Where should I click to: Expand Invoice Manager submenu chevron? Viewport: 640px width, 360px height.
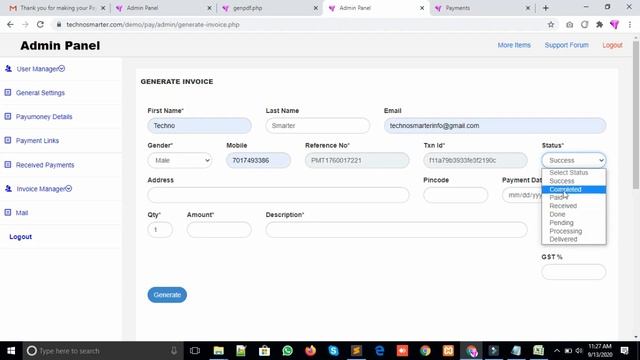pyautogui.click(x=69, y=188)
